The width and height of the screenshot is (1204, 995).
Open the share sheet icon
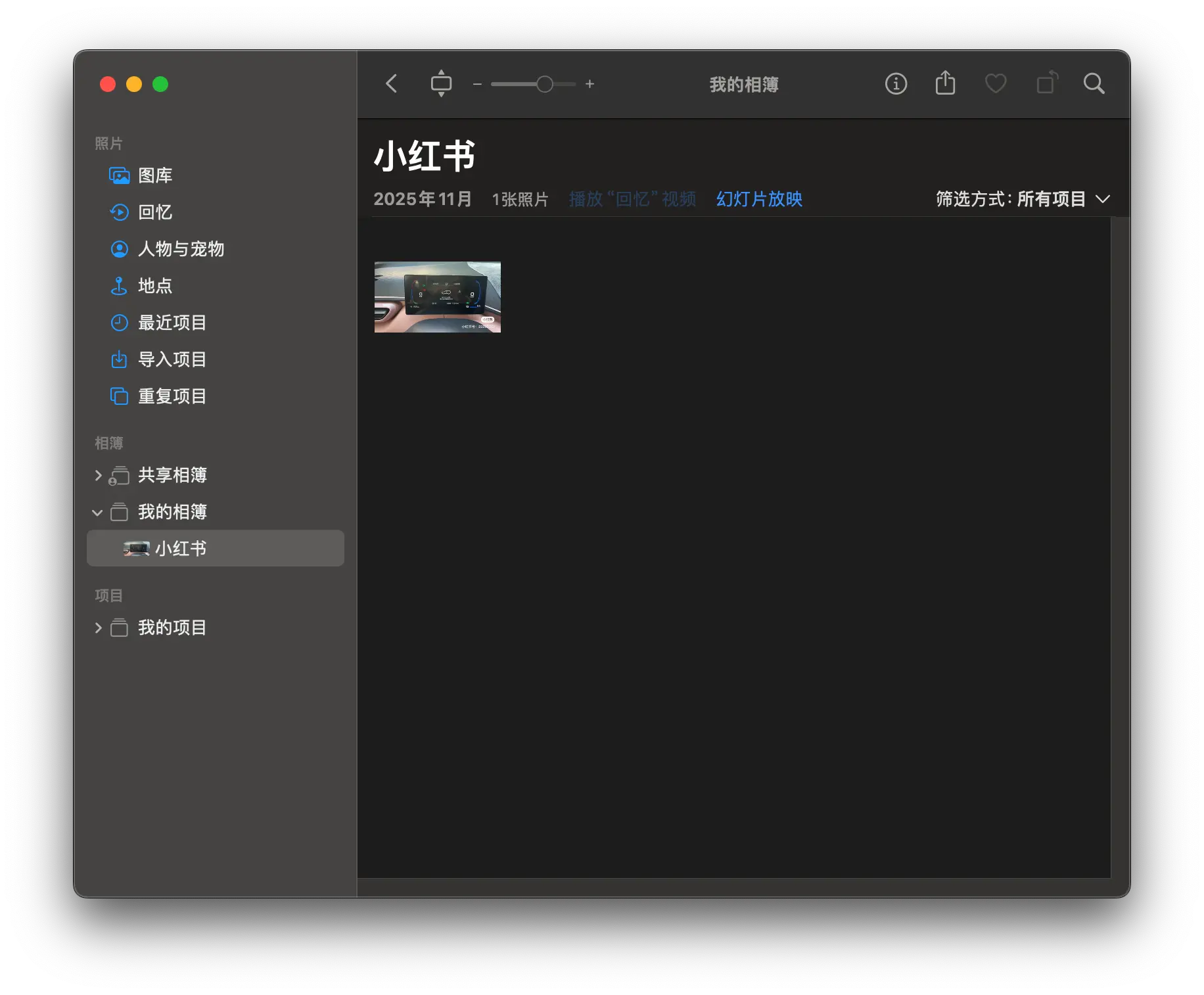(x=945, y=83)
